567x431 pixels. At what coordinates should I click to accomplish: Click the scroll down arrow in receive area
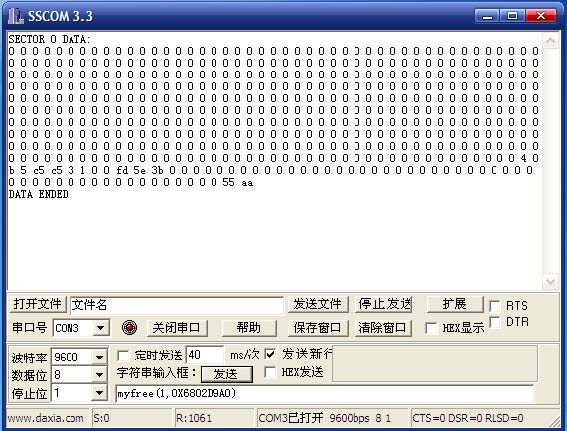(x=550, y=281)
